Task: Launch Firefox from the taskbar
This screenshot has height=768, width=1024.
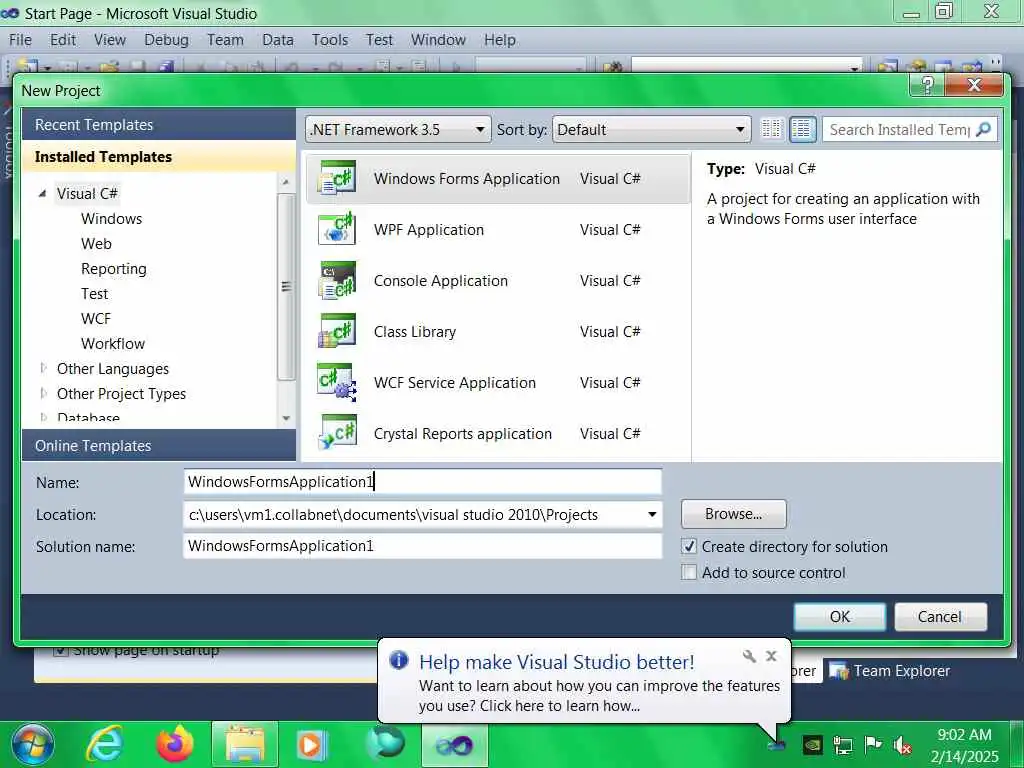Action: pos(175,744)
